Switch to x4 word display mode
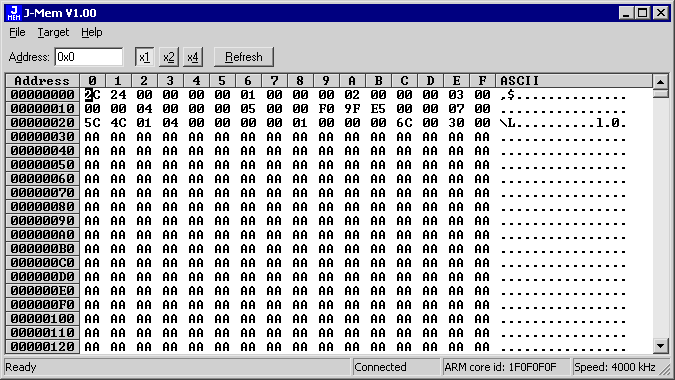This screenshot has width=675, height=380. coord(193,57)
